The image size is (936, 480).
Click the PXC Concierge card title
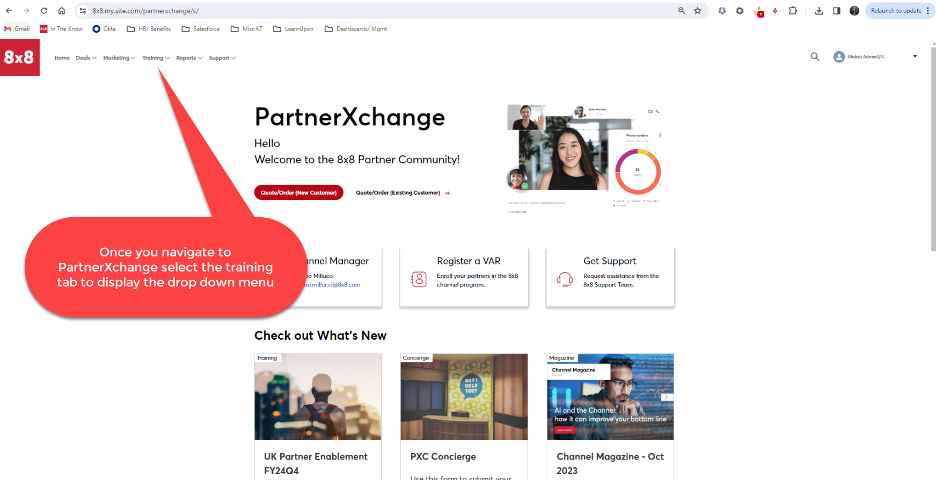443,457
